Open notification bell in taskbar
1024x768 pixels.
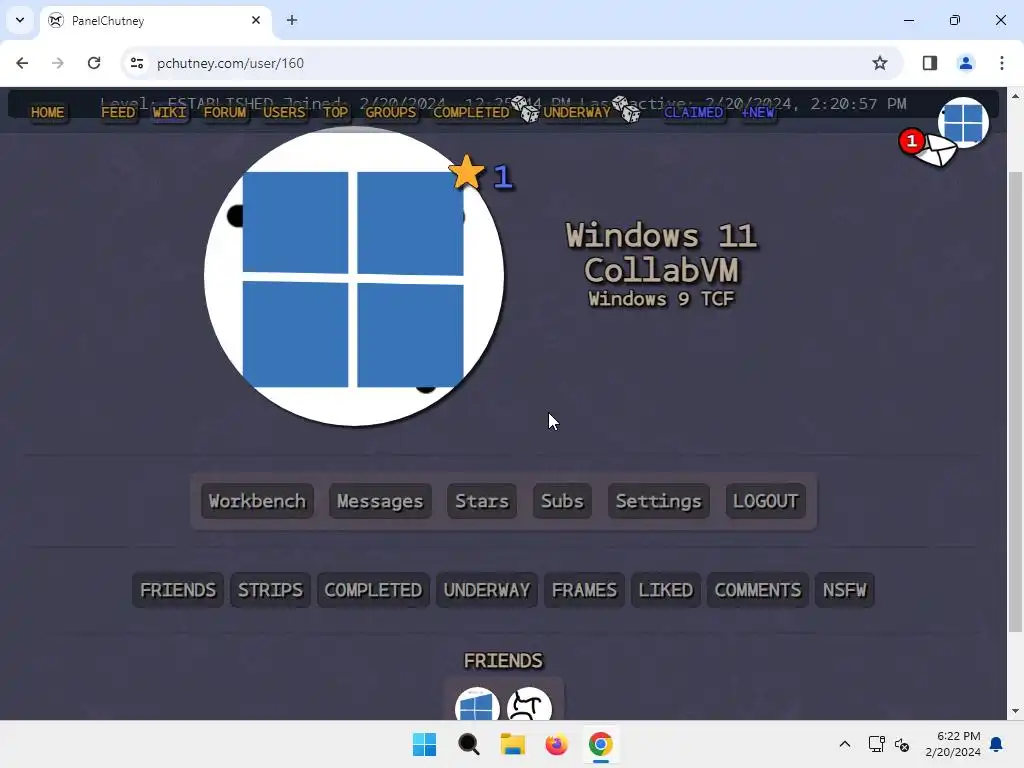click(x=997, y=744)
